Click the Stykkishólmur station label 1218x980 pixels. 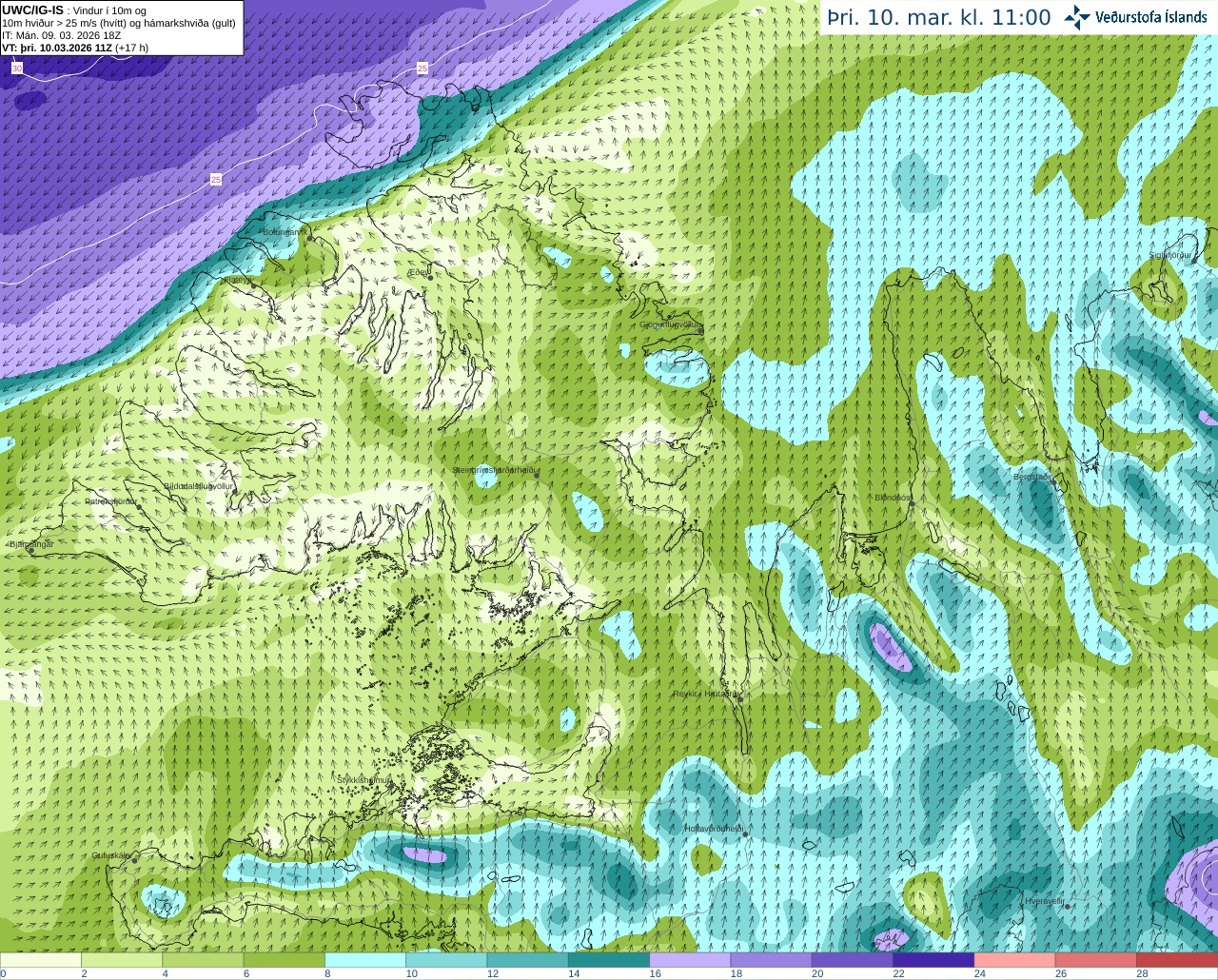point(363,779)
